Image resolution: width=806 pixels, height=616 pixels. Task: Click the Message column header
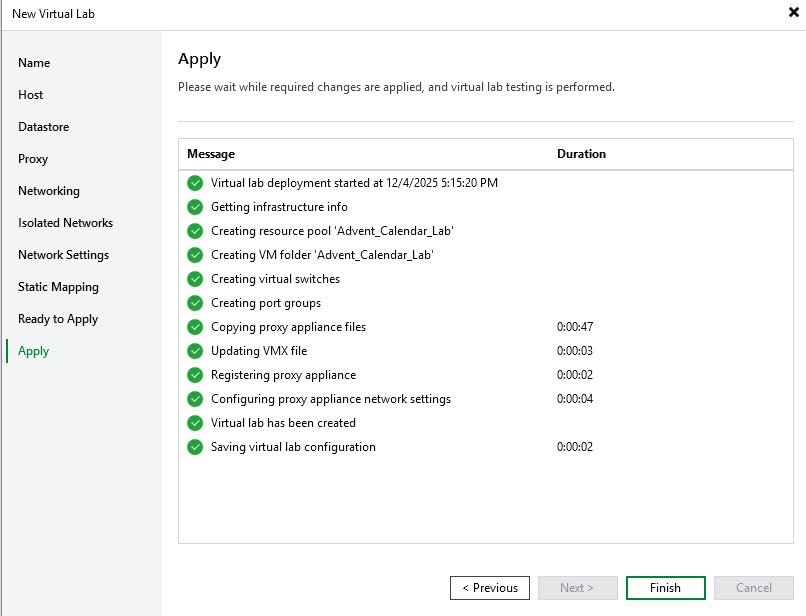(x=211, y=154)
